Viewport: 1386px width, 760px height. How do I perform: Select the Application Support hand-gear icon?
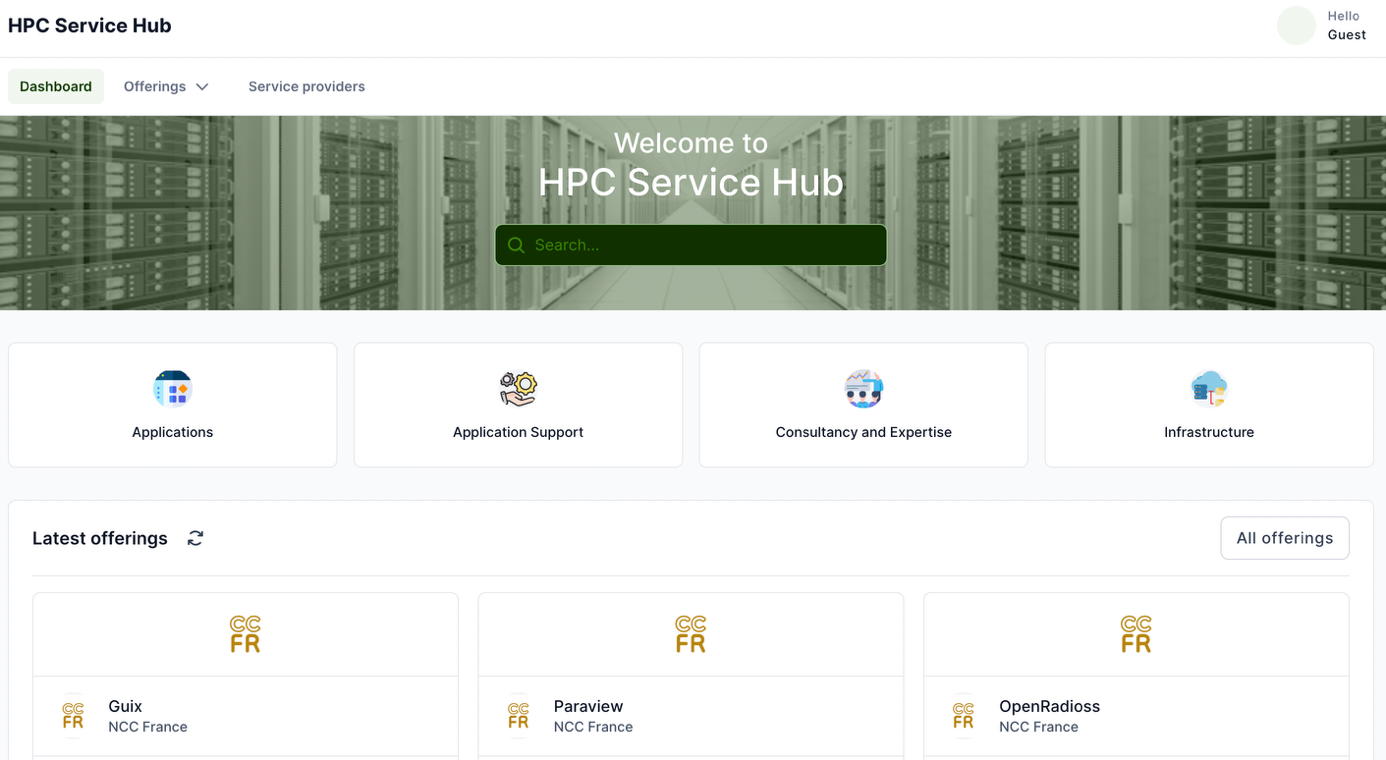[x=517, y=388]
